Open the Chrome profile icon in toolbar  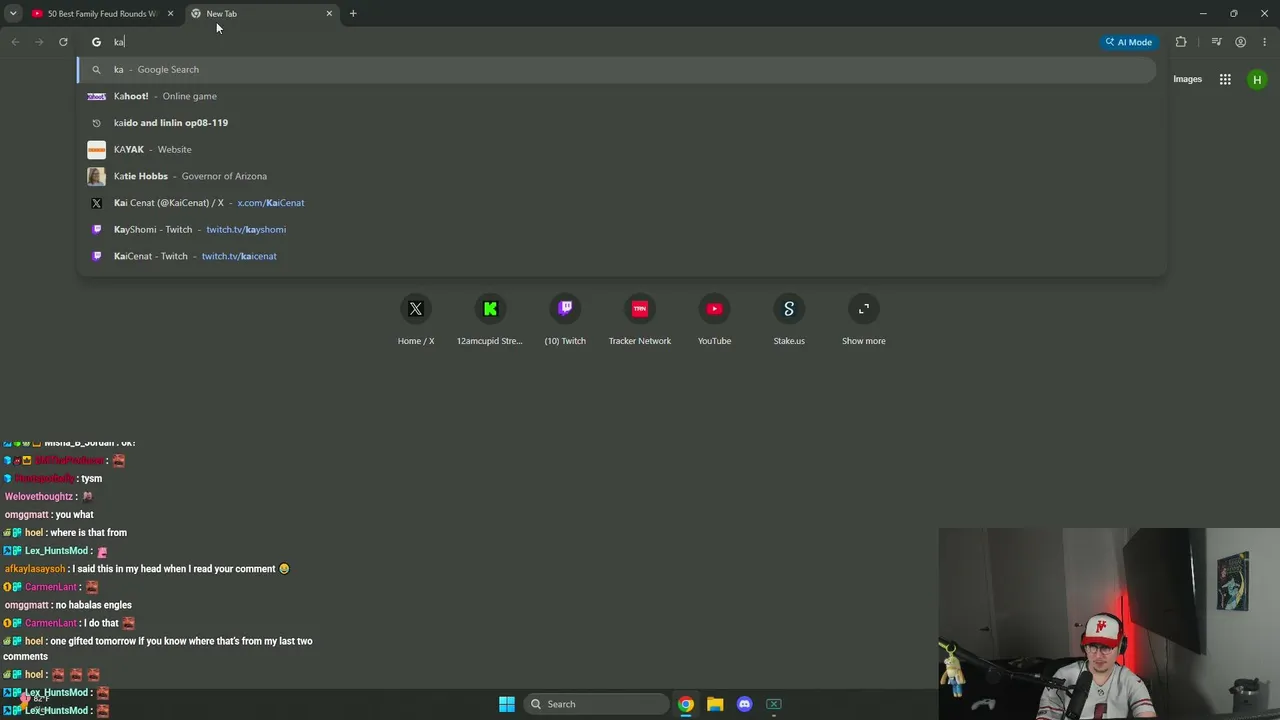point(1240,42)
